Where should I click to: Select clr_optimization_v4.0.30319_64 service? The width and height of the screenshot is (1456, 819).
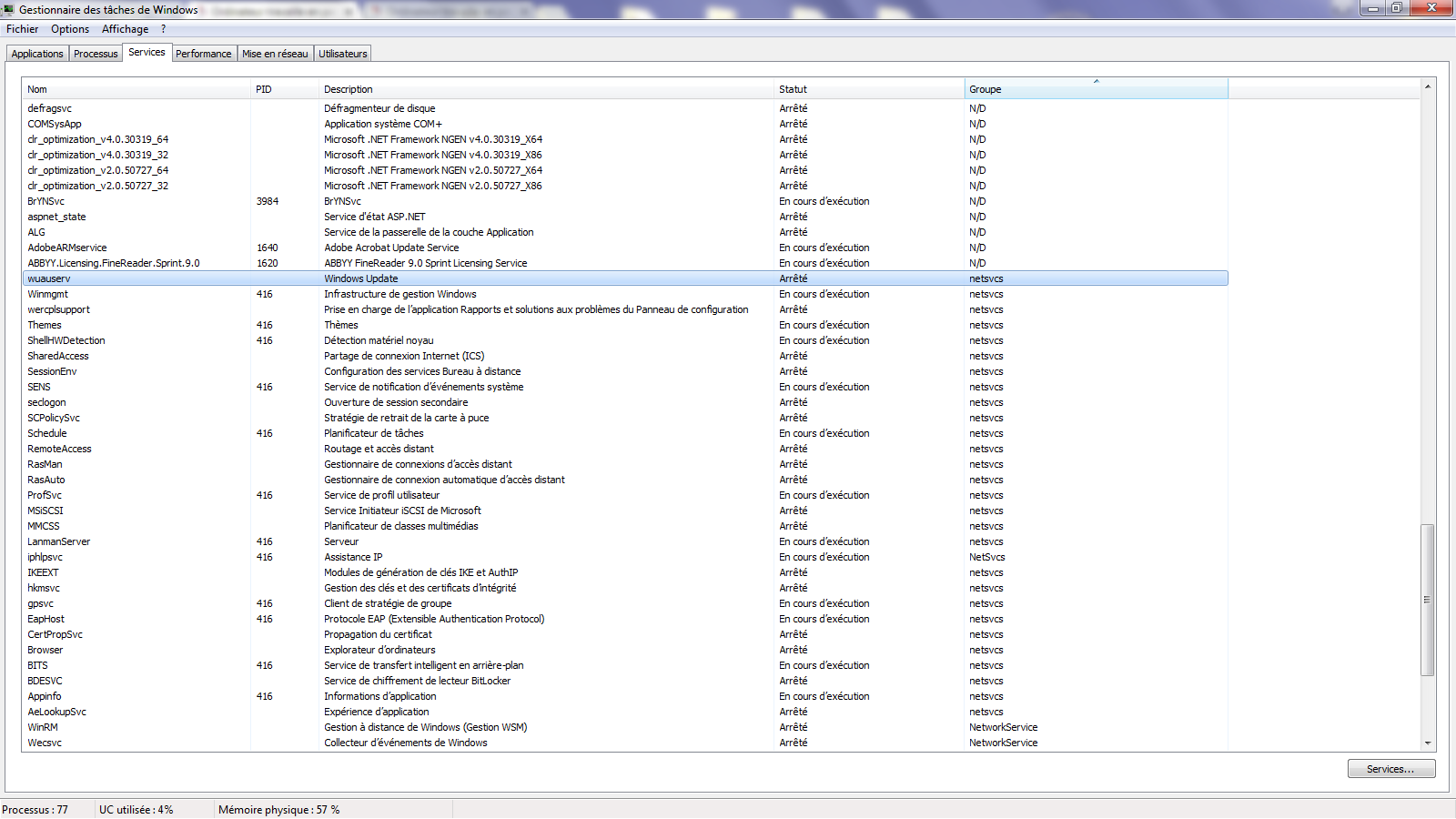click(x=625, y=139)
